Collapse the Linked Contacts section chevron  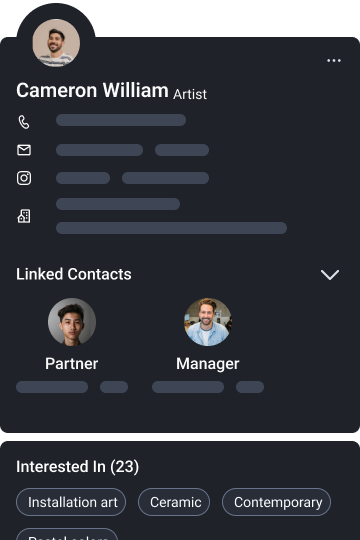click(330, 274)
